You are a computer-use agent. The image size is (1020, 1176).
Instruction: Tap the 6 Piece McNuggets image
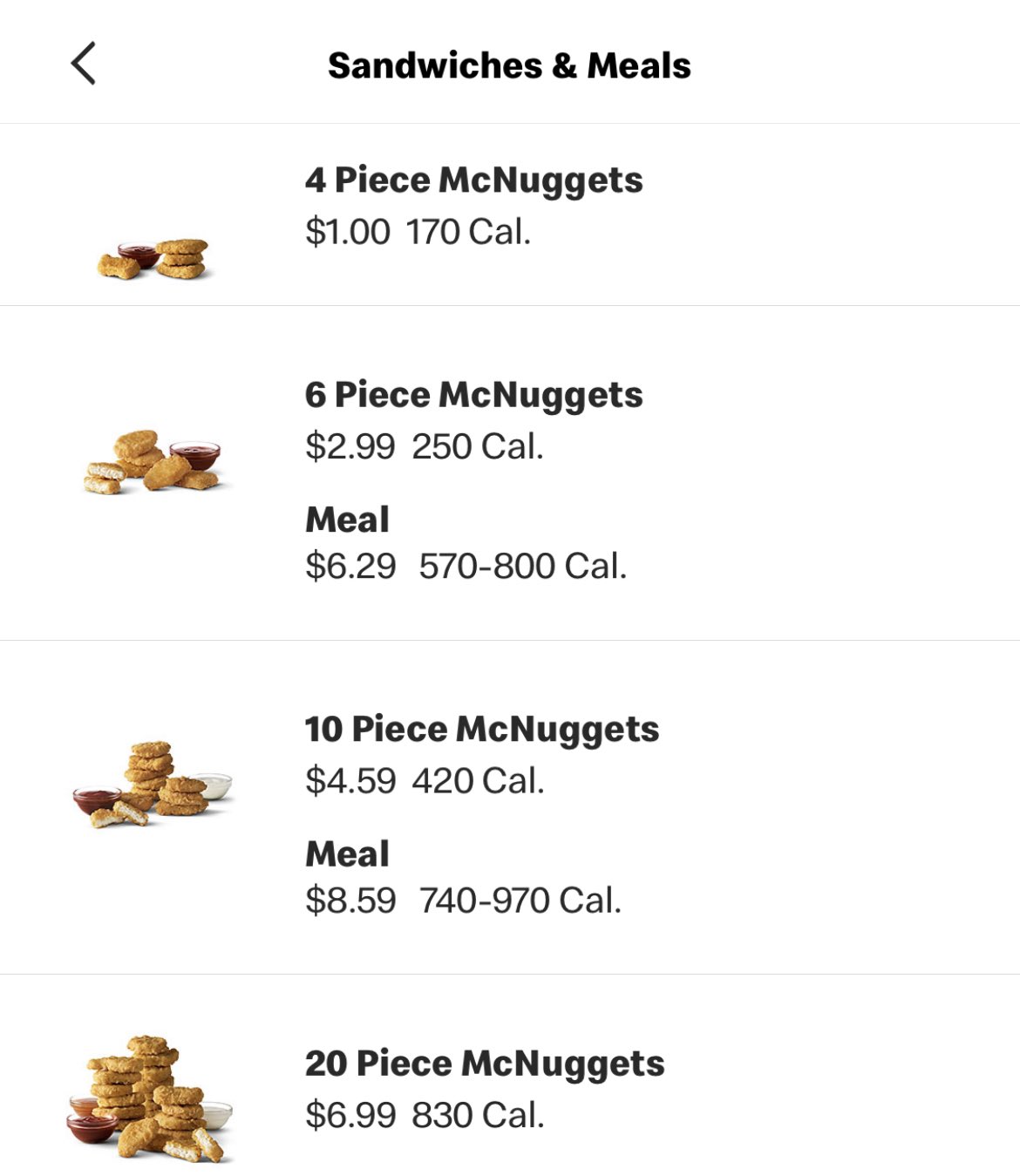pyautogui.click(x=154, y=461)
